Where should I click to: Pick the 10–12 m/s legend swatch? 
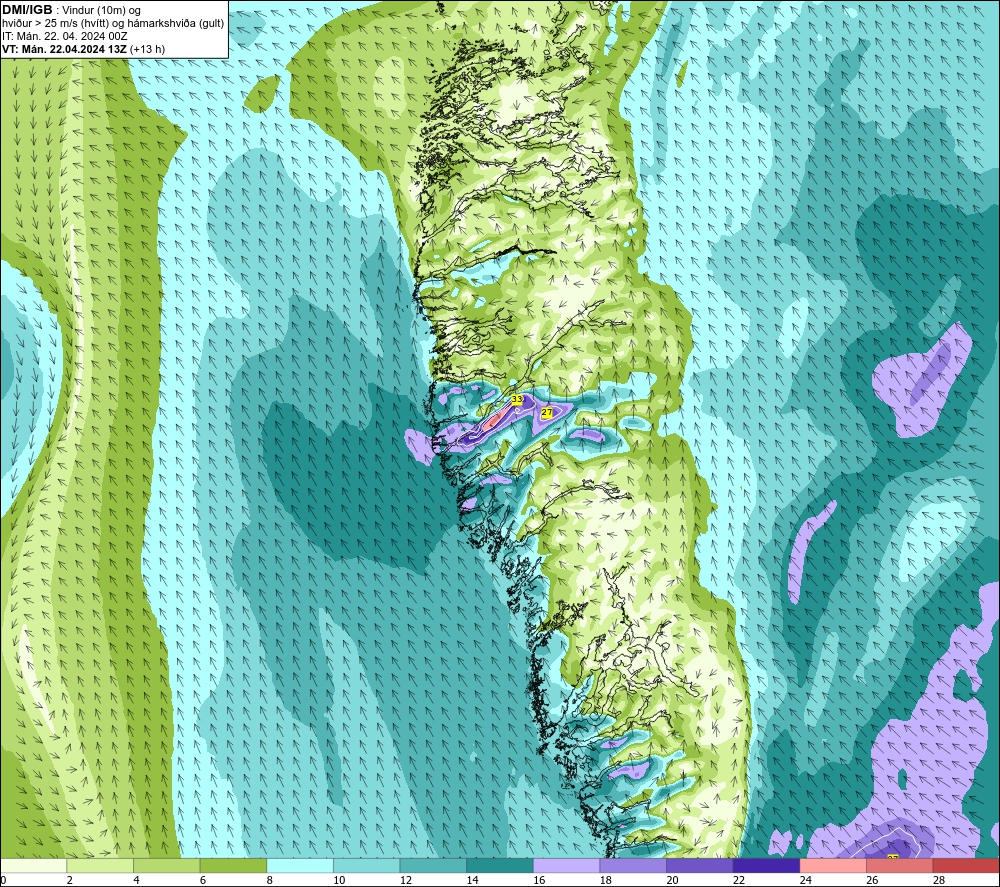[367, 865]
